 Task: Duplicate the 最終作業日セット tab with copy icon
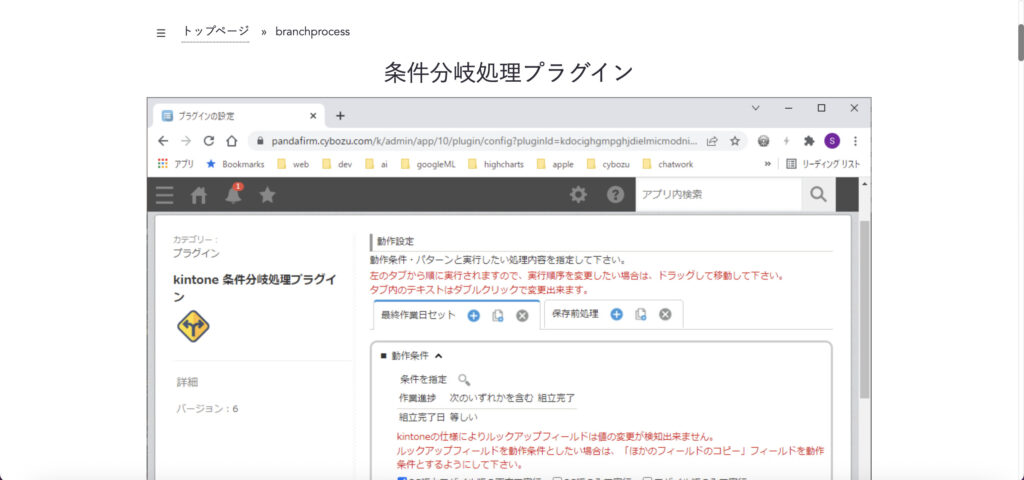pyautogui.click(x=498, y=315)
